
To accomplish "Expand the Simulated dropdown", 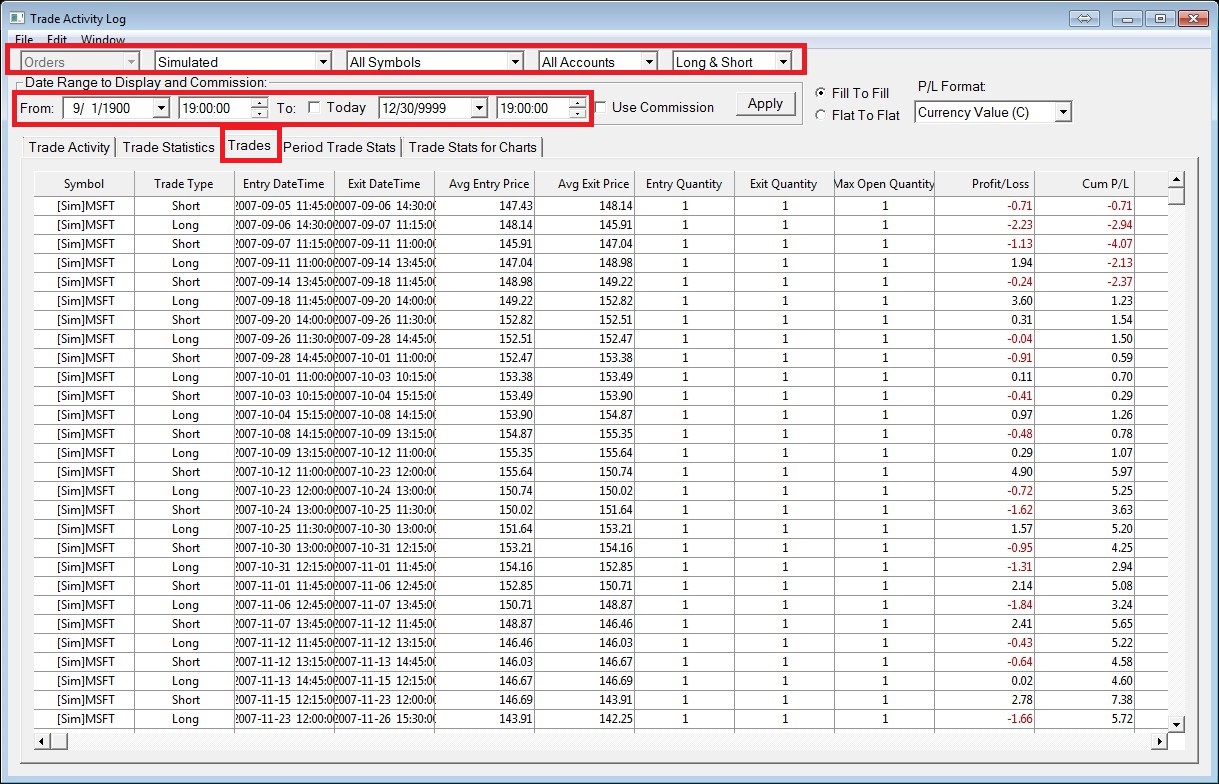I will point(322,62).
